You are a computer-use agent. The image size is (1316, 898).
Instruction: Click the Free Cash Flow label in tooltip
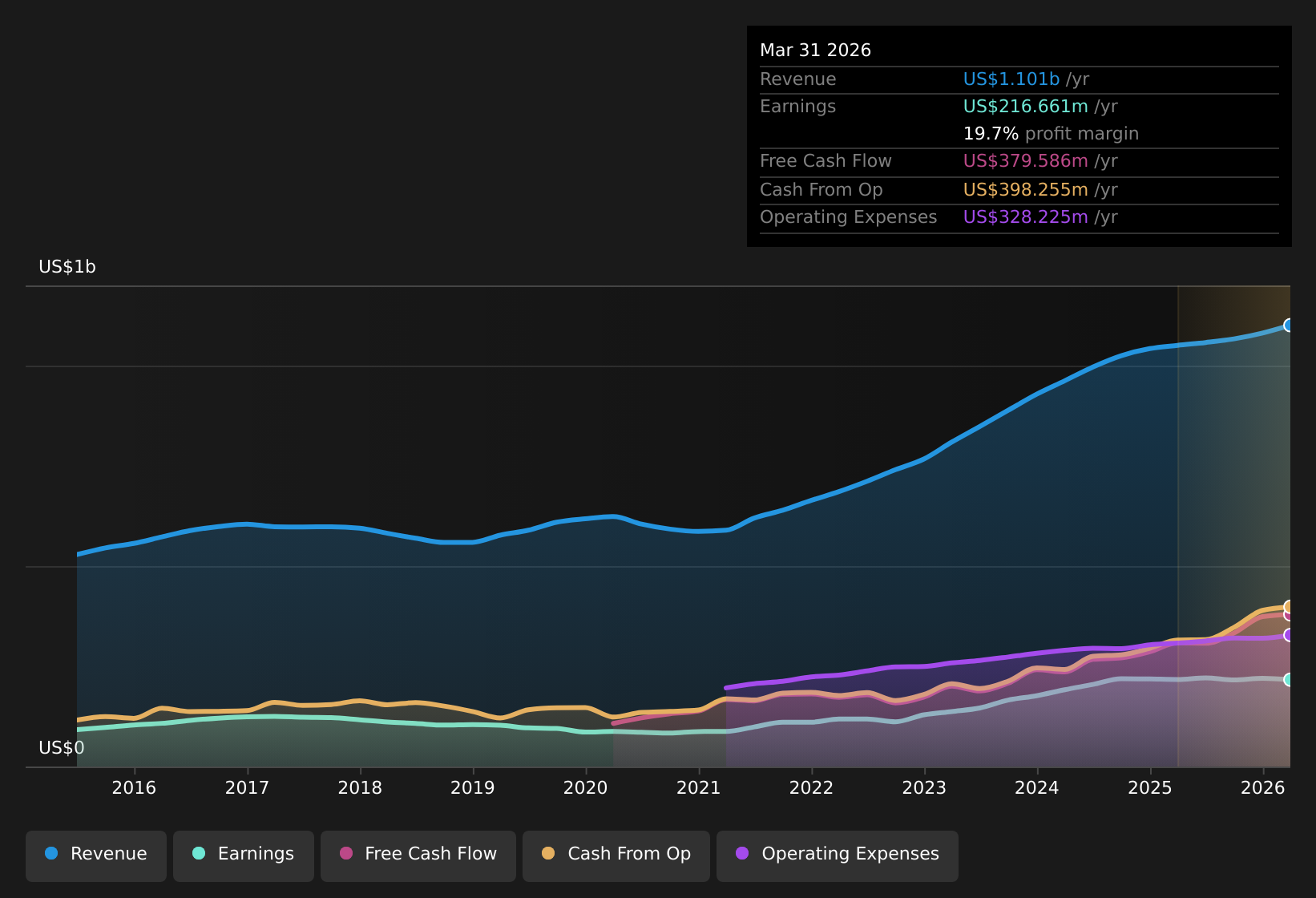click(x=826, y=161)
